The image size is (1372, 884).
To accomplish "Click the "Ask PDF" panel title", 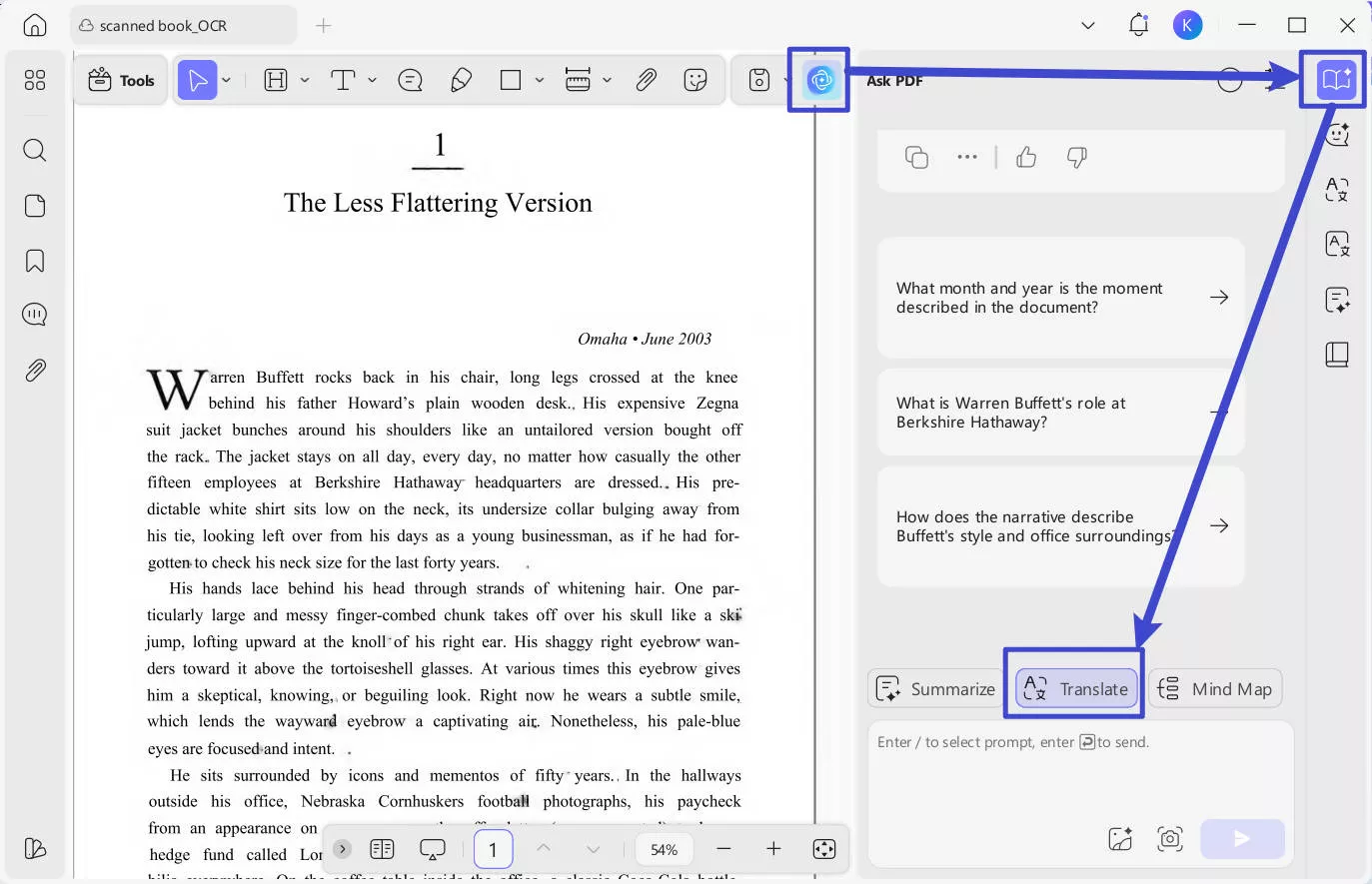I will point(894,81).
